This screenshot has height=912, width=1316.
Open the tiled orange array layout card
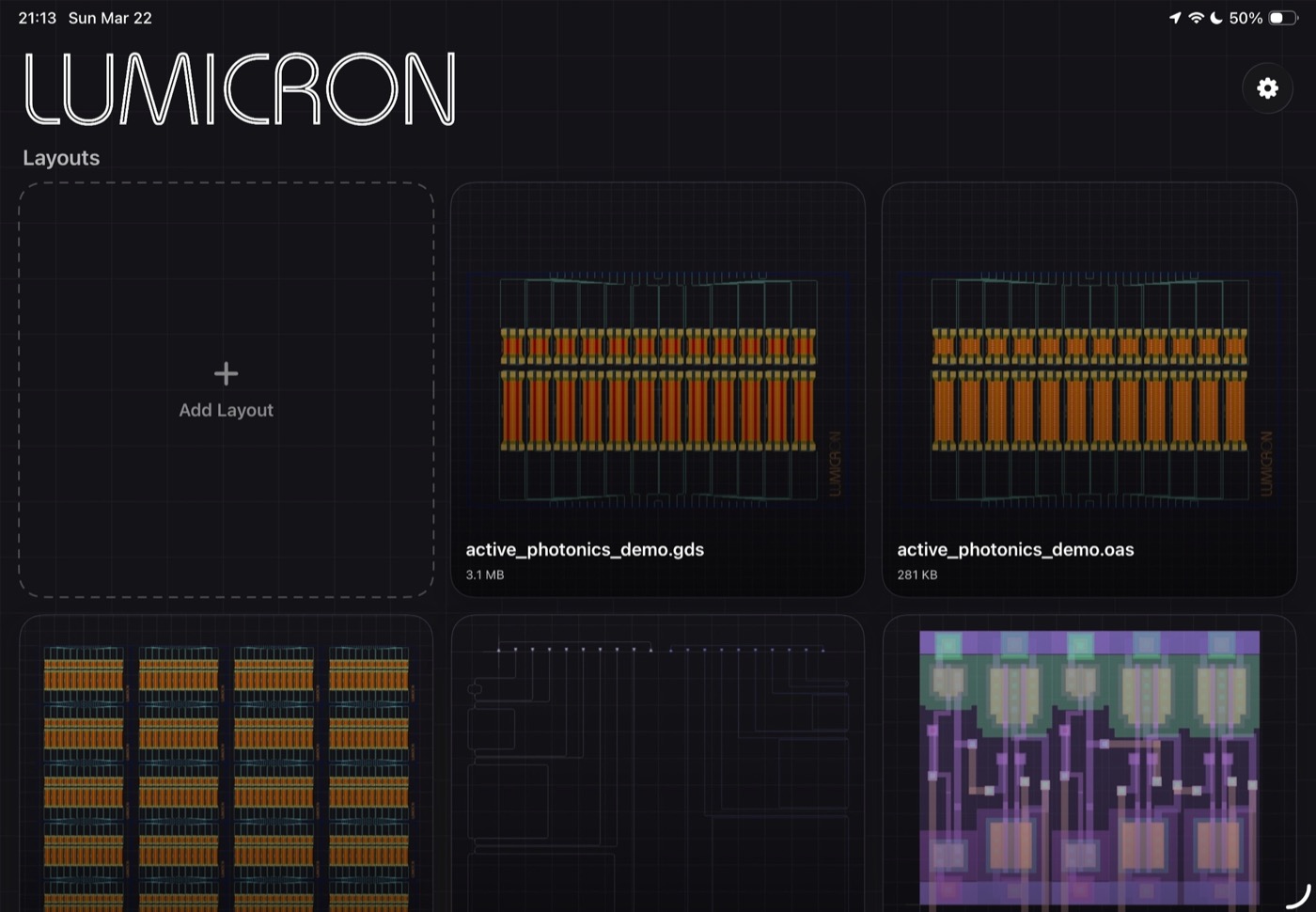[x=226, y=763]
